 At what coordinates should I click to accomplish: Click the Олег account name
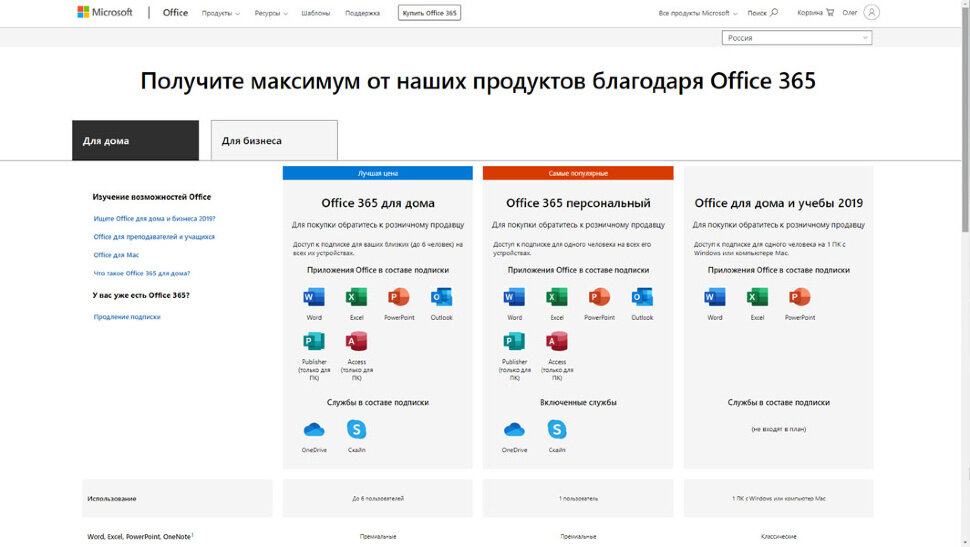click(x=849, y=12)
